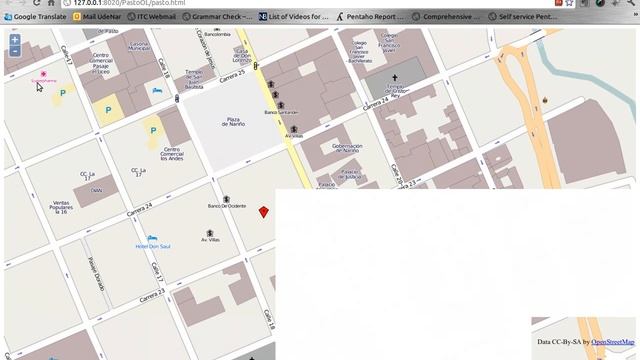Click the Banco De Occidente label

[x=227, y=206]
